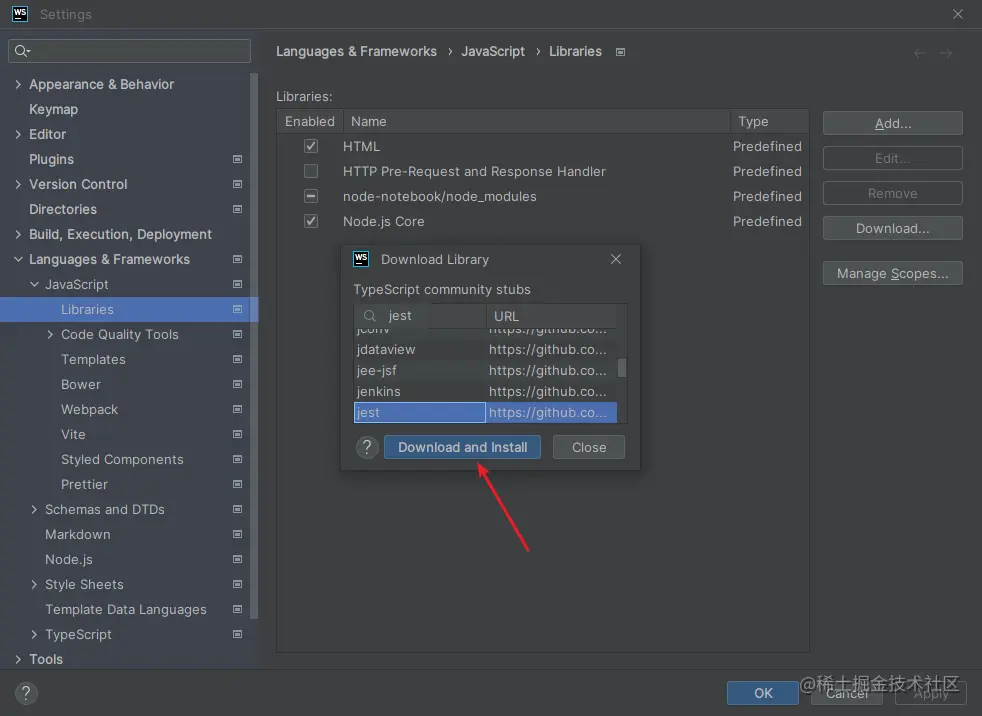The height and width of the screenshot is (716, 982).
Task: Click the project-level icon beside Schemas and DTDs
Action: 237,509
